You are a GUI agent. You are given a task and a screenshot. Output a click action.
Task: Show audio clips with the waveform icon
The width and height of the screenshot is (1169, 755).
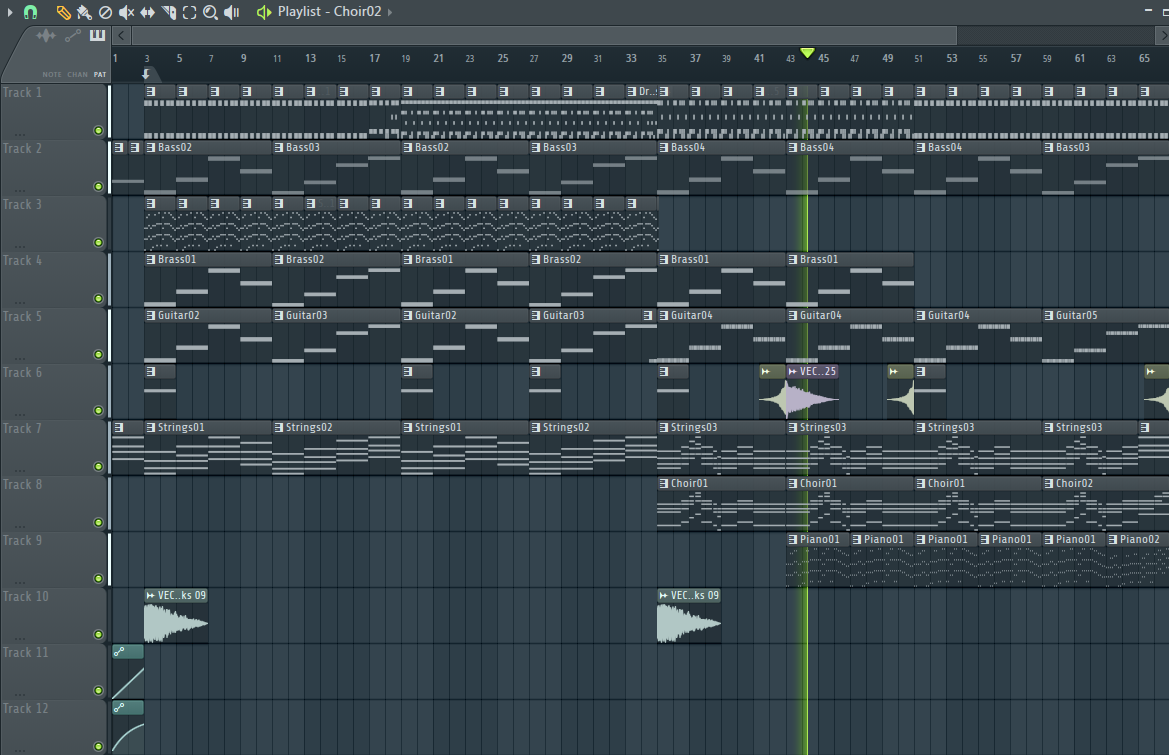[46, 36]
